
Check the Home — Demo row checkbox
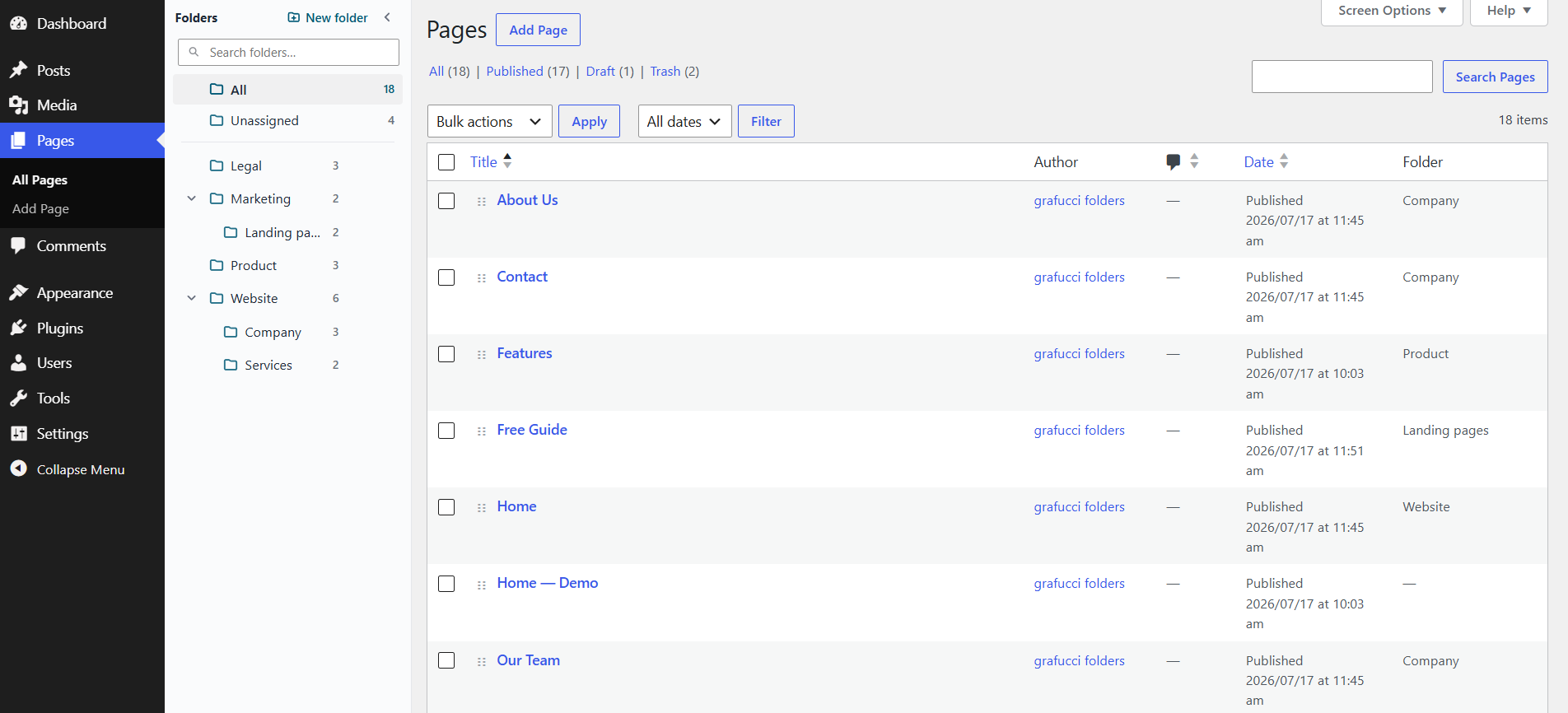[x=446, y=584]
